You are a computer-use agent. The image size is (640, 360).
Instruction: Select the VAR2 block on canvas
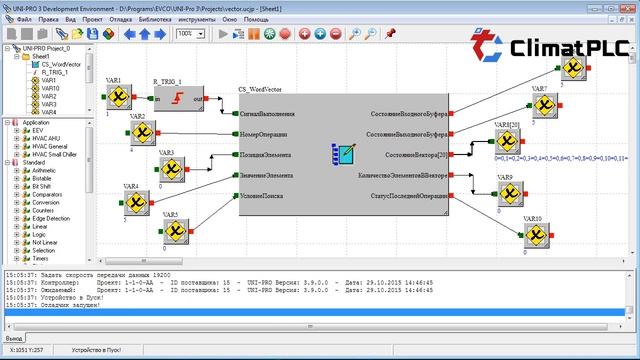point(142,133)
